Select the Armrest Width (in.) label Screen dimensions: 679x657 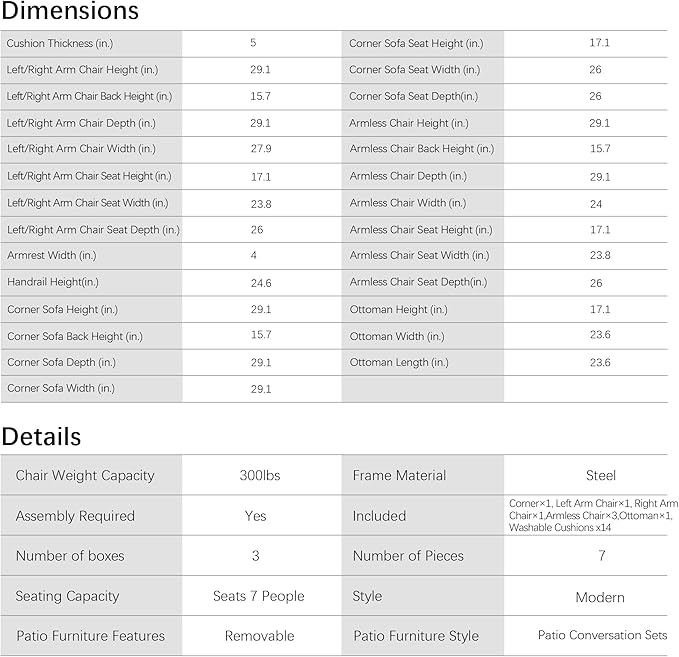(x=52, y=256)
